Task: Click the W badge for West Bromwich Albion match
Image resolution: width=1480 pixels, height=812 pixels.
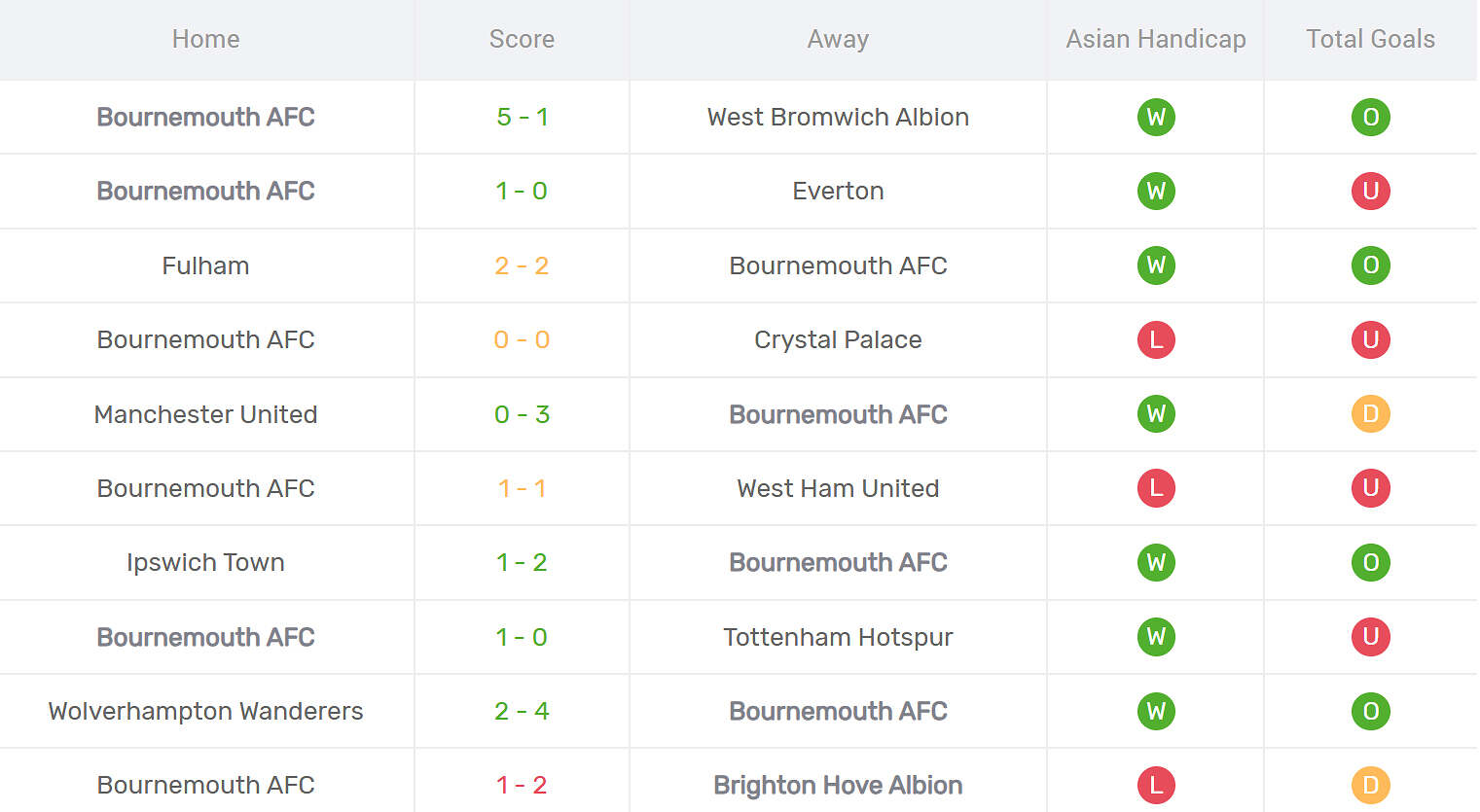Action: tap(1156, 118)
